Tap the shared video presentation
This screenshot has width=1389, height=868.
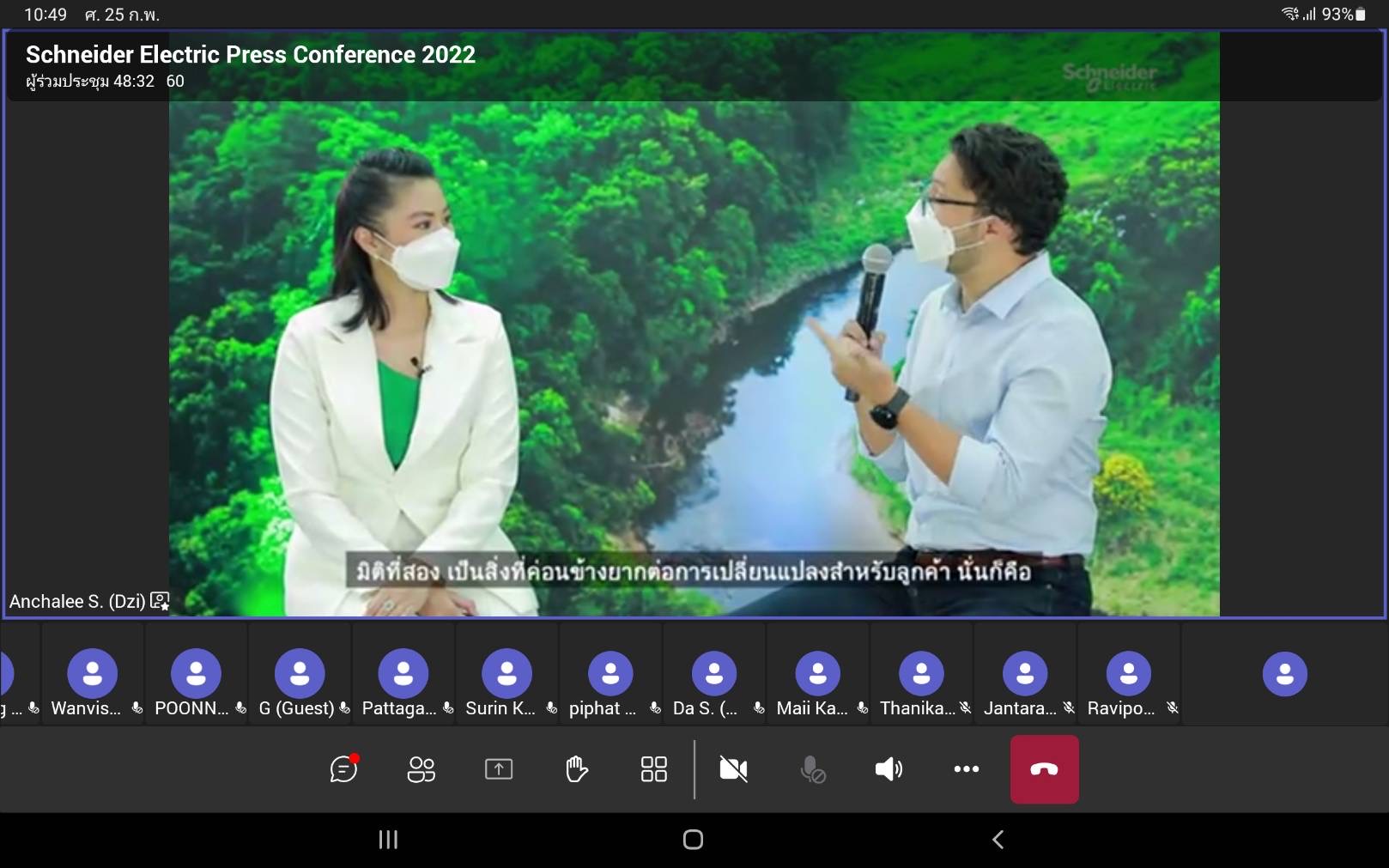pos(694,325)
